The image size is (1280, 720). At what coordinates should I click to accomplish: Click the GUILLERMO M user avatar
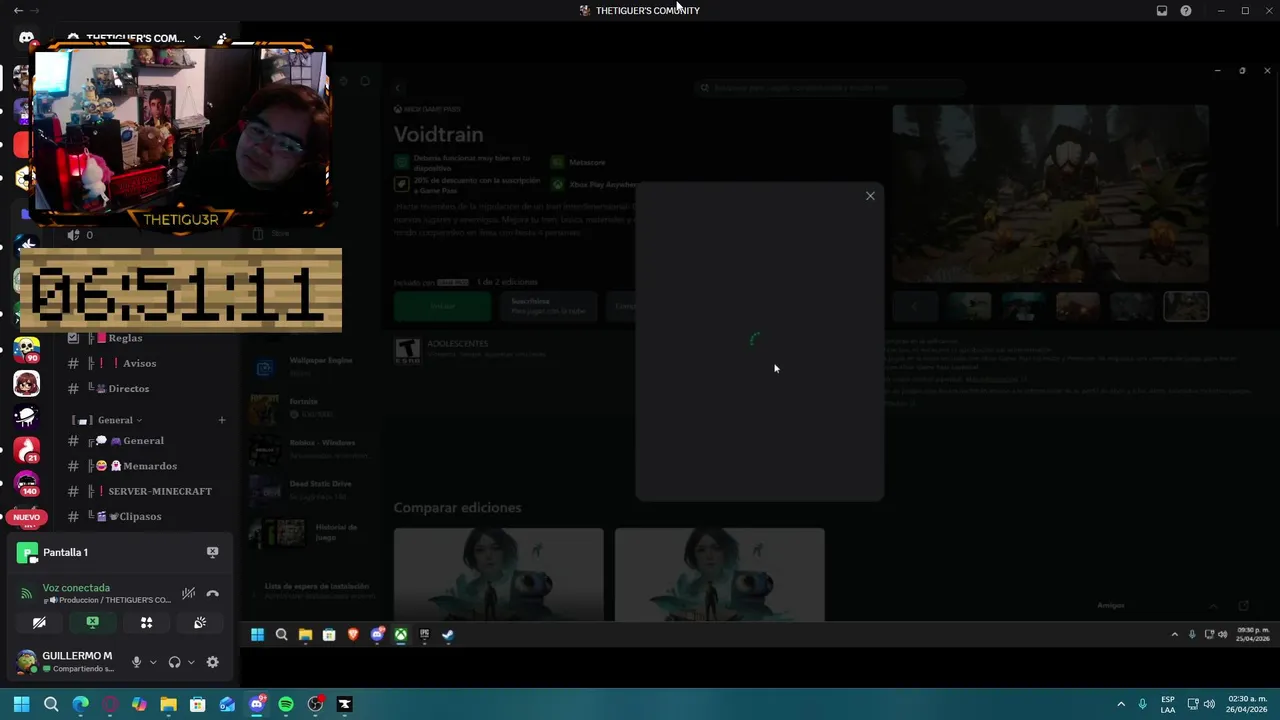pyautogui.click(x=27, y=661)
